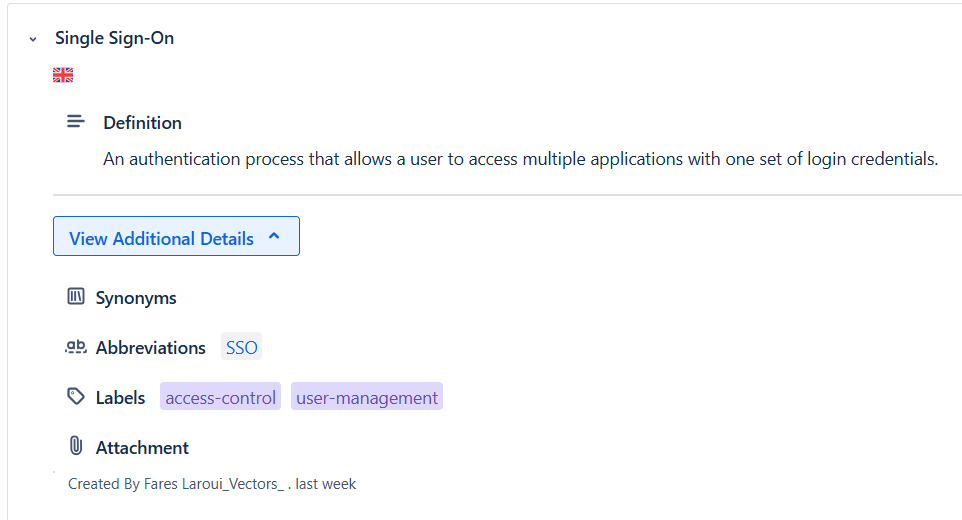Click the Abbreviations section label
962x520 pixels.
coord(150,348)
